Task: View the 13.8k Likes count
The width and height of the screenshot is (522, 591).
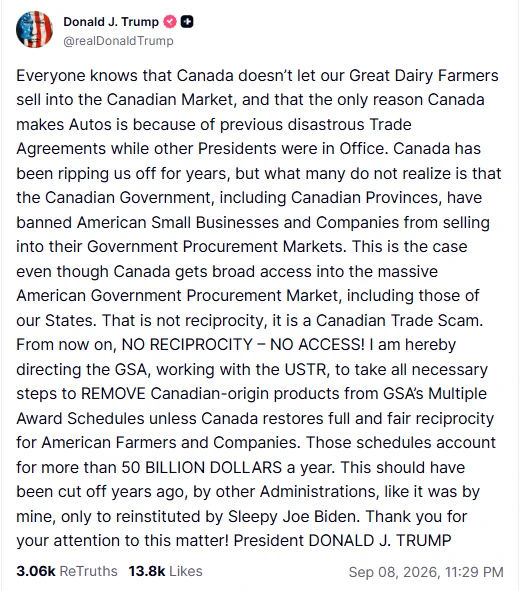Action: 147,571
